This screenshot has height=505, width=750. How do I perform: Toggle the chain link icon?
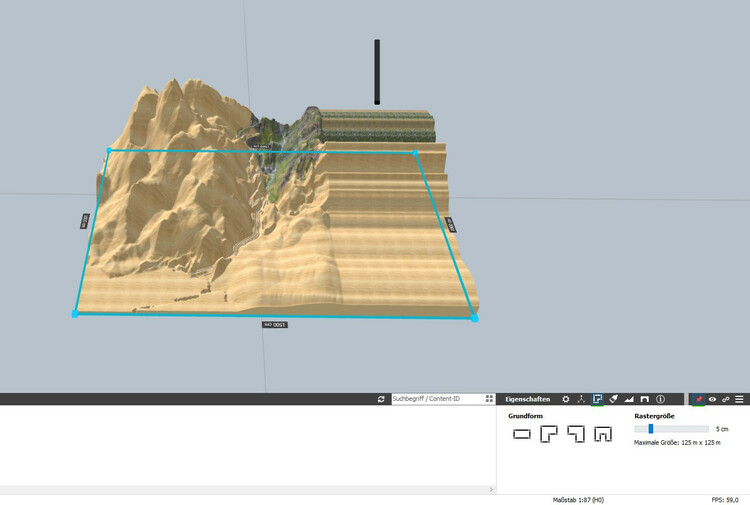pyautogui.click(x=725, y=399)
